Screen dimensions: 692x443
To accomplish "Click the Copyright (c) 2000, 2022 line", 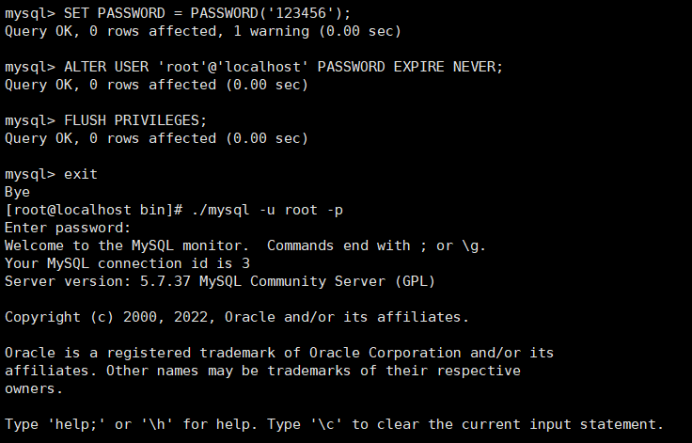I will coord(235,317).
